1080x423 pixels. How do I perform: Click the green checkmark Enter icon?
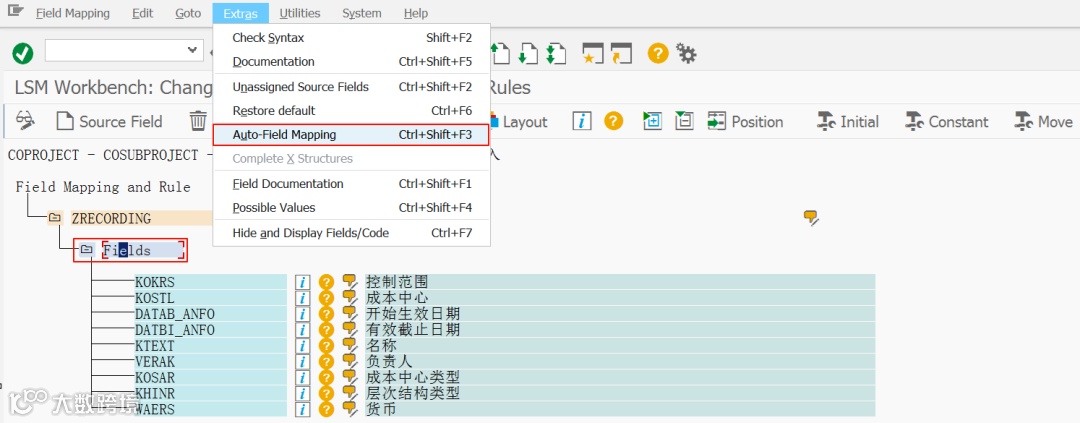[23, 53]
